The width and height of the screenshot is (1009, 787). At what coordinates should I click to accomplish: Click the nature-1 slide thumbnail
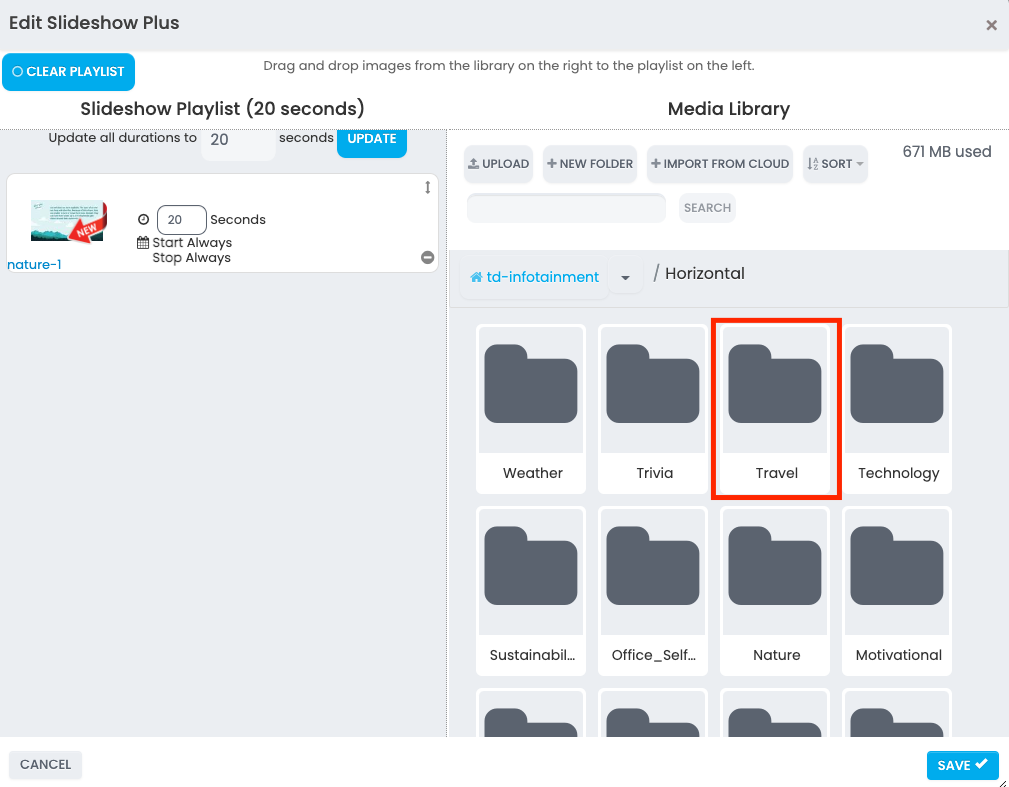pyautogui.click(x=69, y=221)
